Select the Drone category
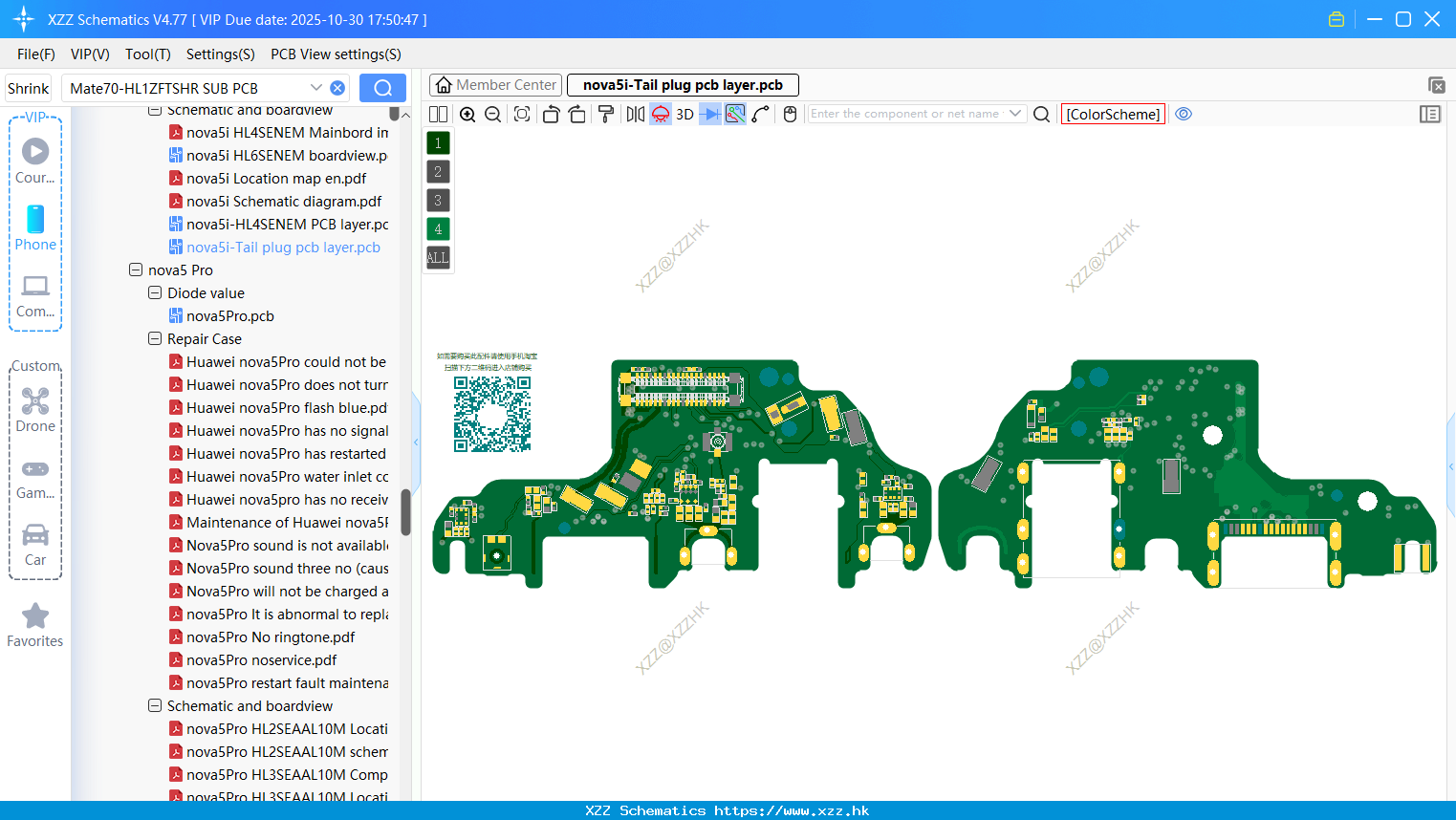This screenshot has height=820, width=1456. pos(35,410)
